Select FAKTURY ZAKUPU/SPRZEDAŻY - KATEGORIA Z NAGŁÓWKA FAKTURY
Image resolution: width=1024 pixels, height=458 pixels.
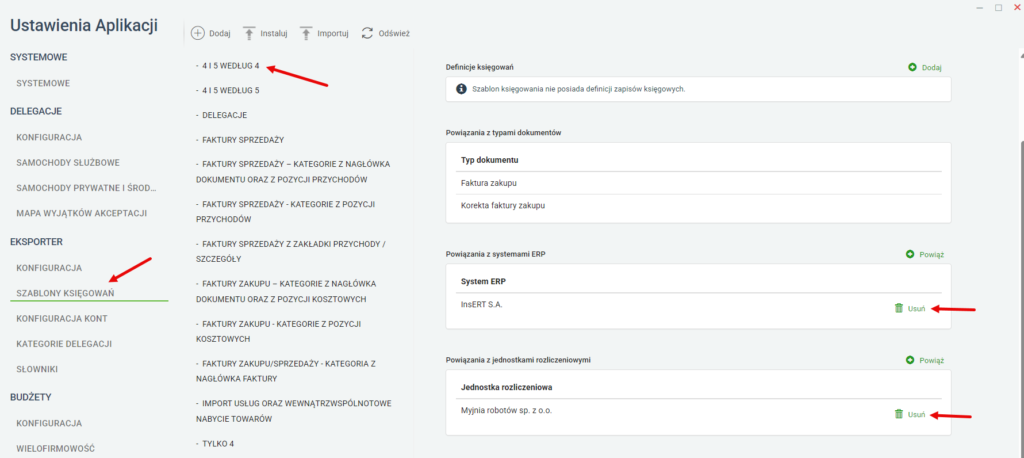click(285, 371)
